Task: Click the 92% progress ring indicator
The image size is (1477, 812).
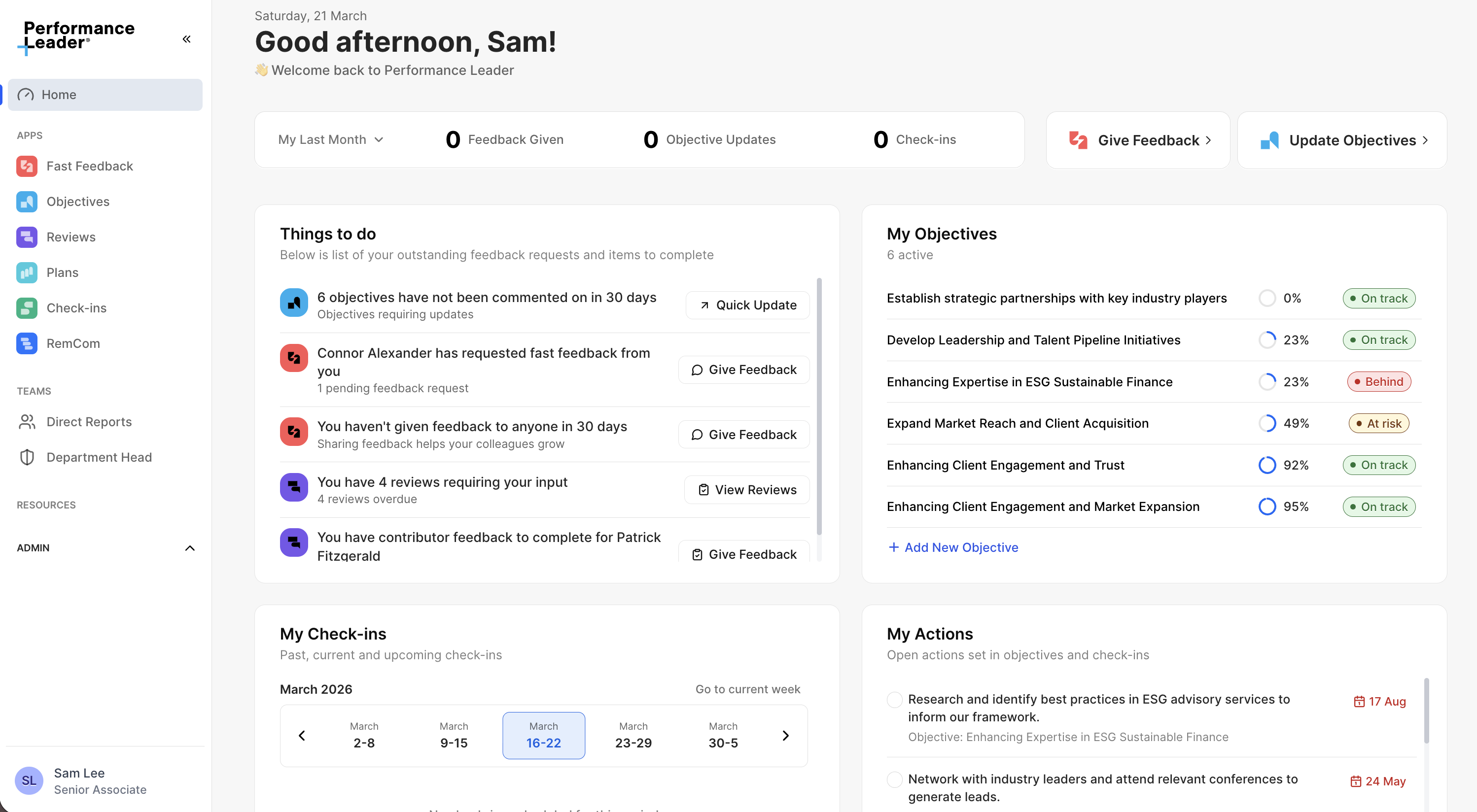Action: pos(1266,465)
